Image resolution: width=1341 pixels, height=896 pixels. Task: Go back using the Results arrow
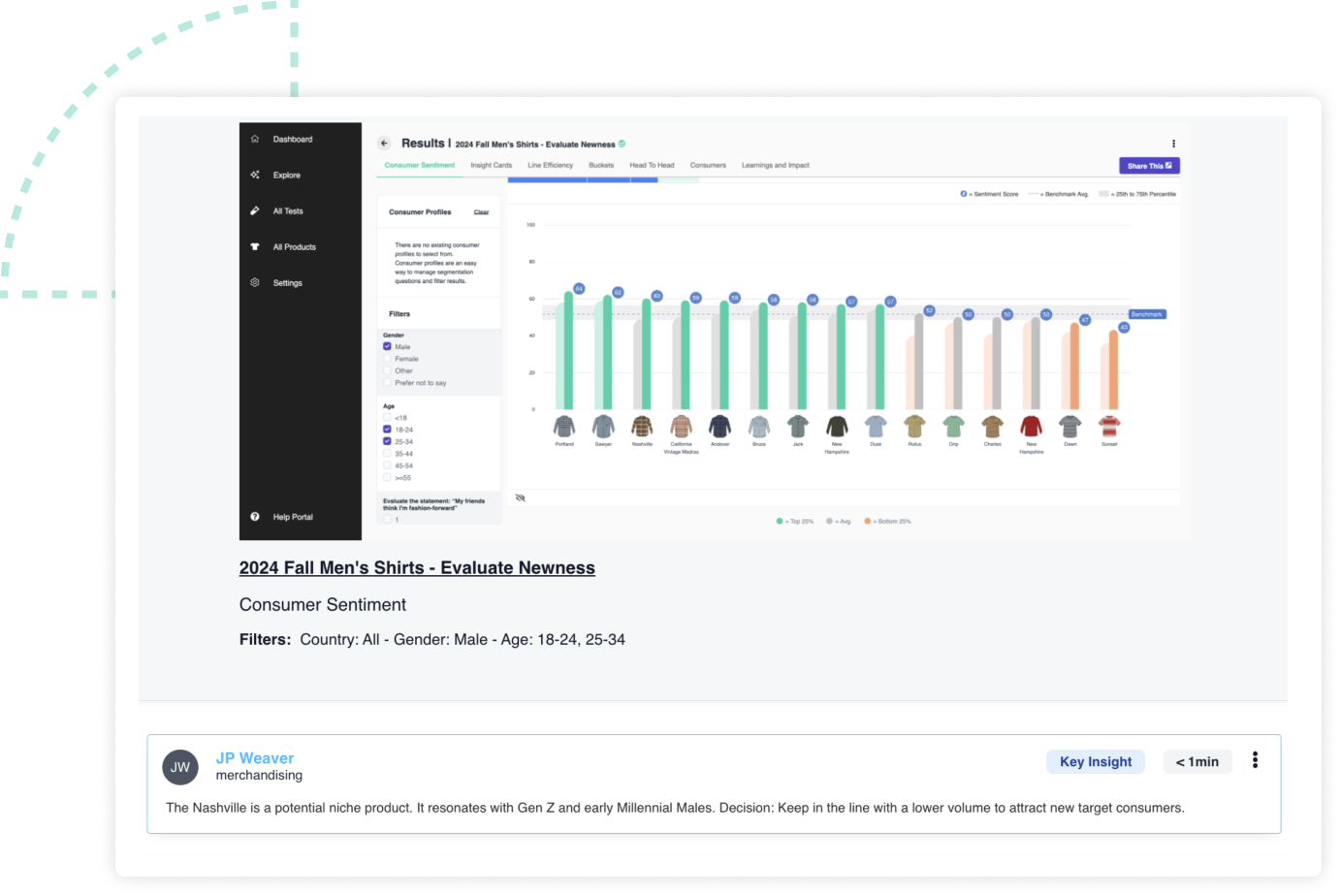pyautogui.click(x=384, y=143)
